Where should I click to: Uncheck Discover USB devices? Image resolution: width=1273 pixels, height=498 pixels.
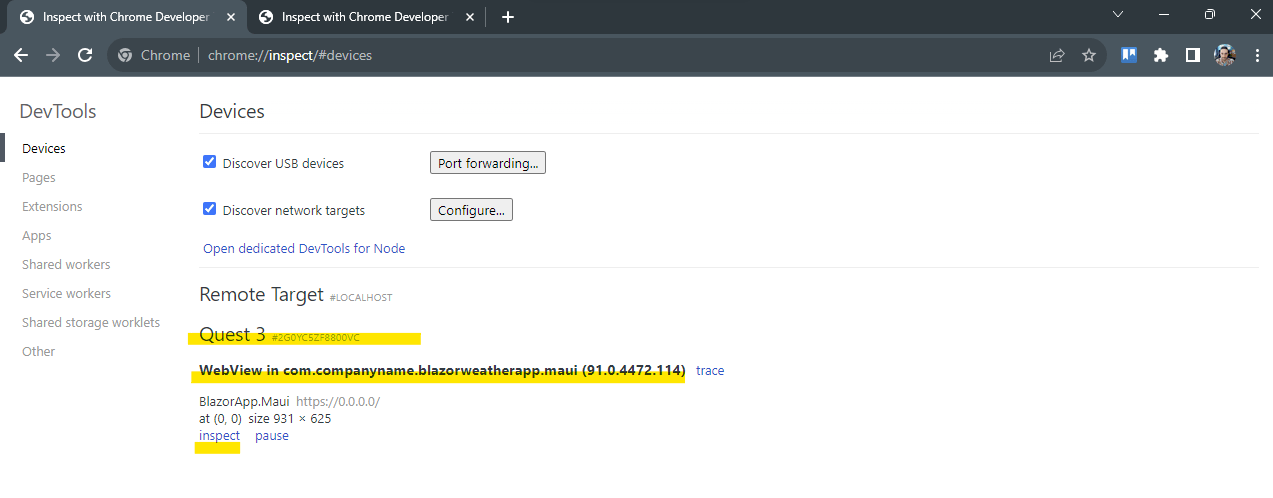click(x=210, y=162)
